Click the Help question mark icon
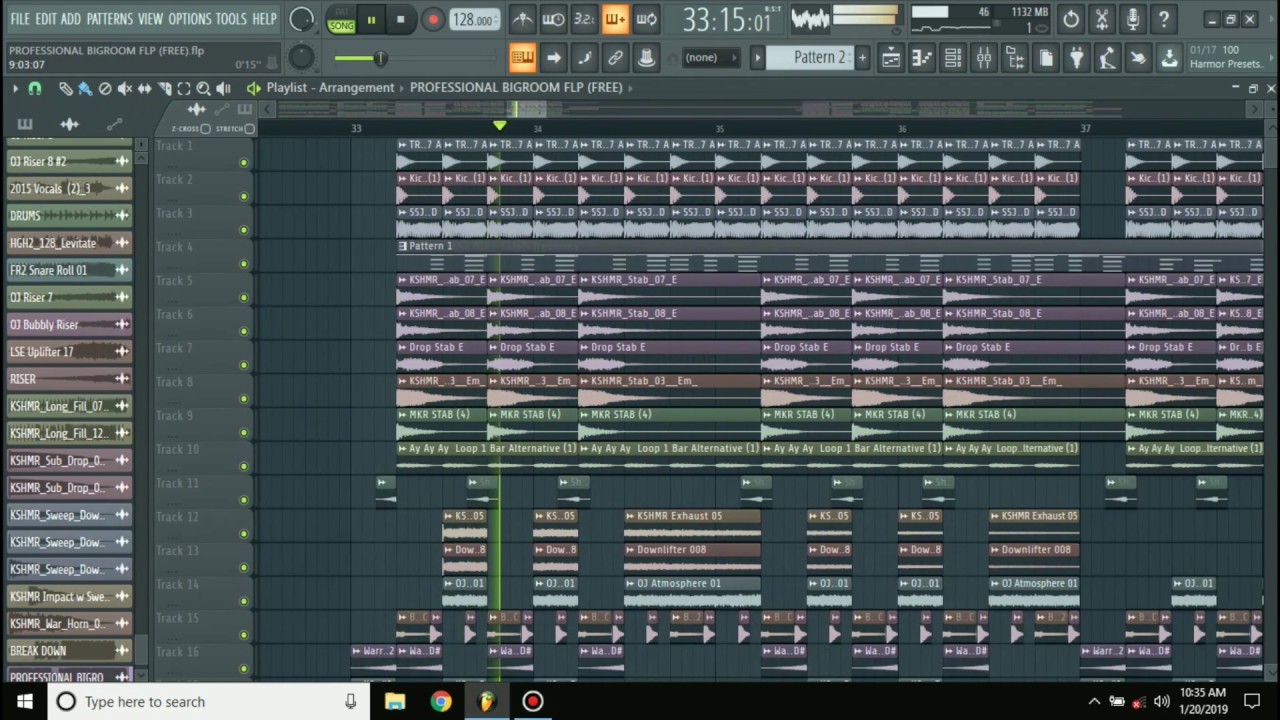The height and width of the screenshot is (720, 1280). [x=1164, y=19]
